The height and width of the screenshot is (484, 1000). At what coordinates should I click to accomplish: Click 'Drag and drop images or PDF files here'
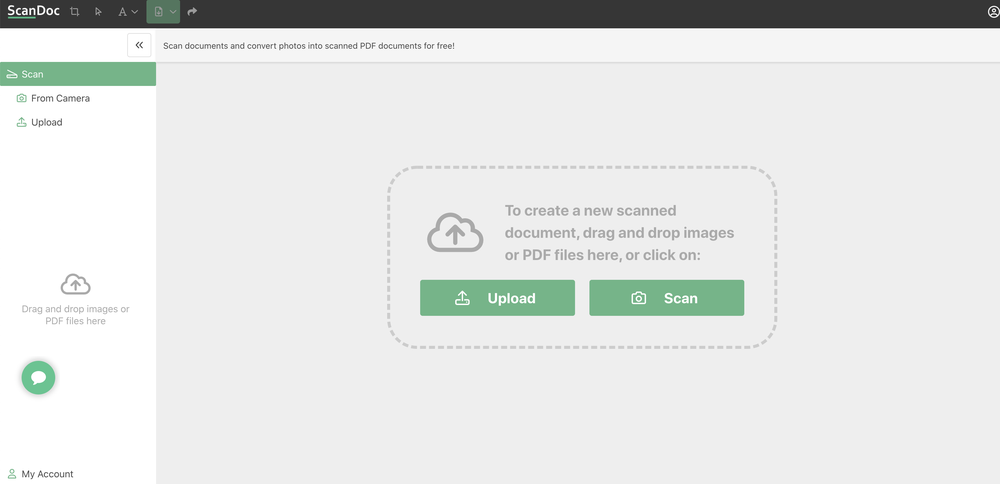click(x=75, y=315)
